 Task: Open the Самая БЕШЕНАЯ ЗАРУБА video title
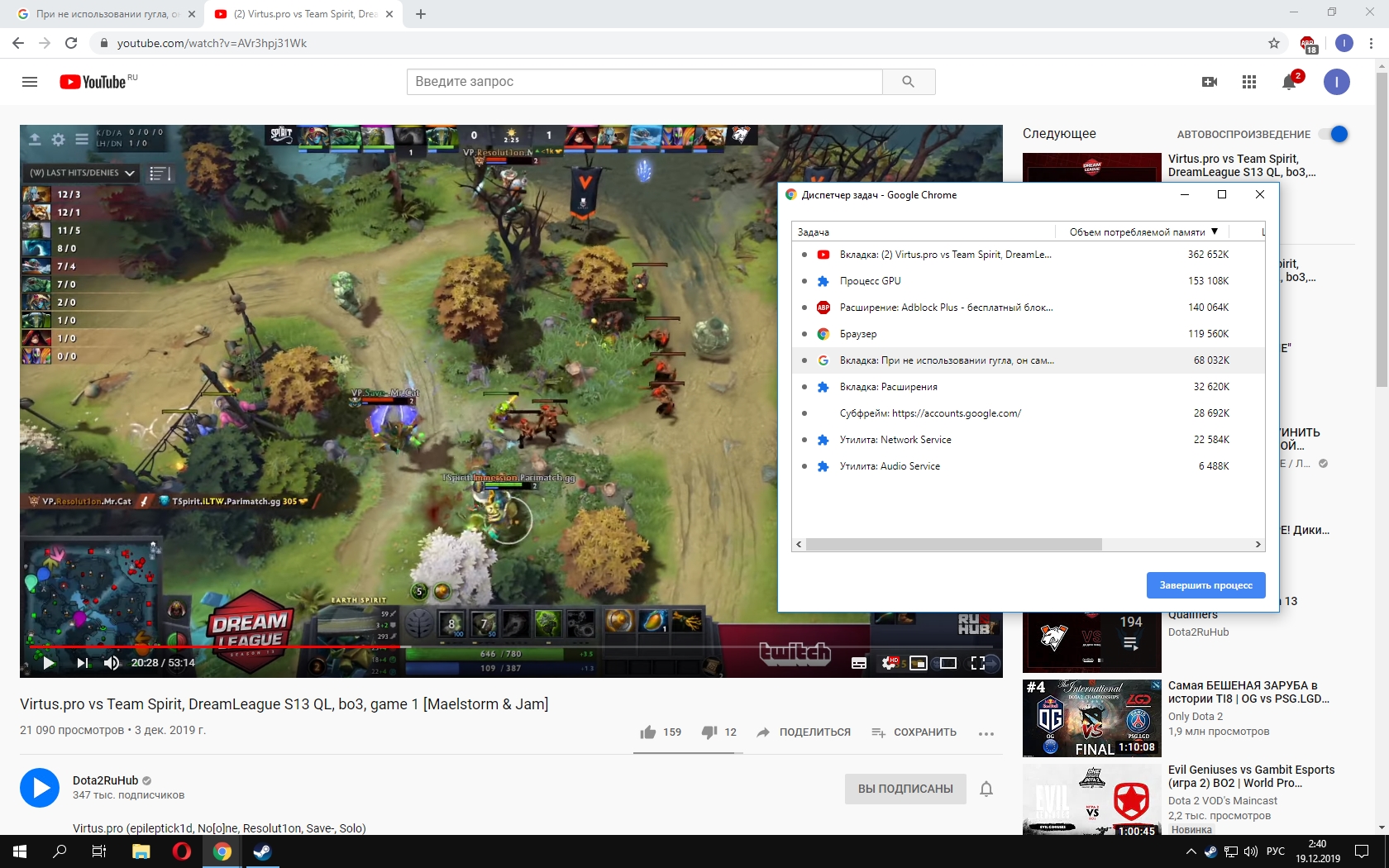tap(1248, 692)
